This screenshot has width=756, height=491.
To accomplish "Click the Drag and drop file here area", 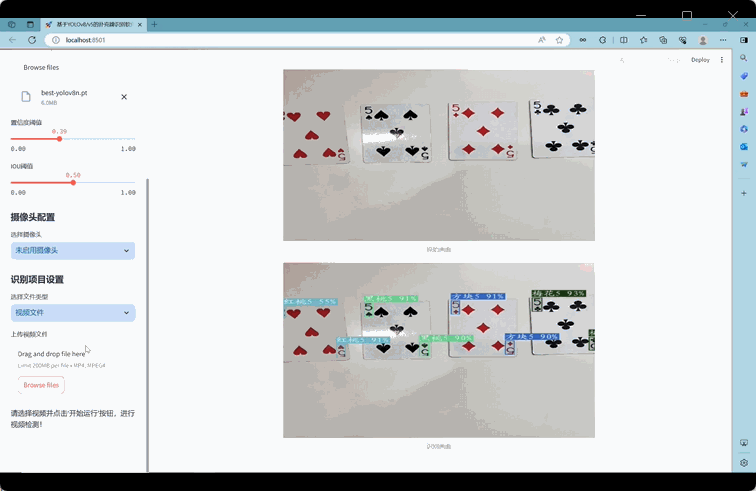I will (x=51, y=354).
